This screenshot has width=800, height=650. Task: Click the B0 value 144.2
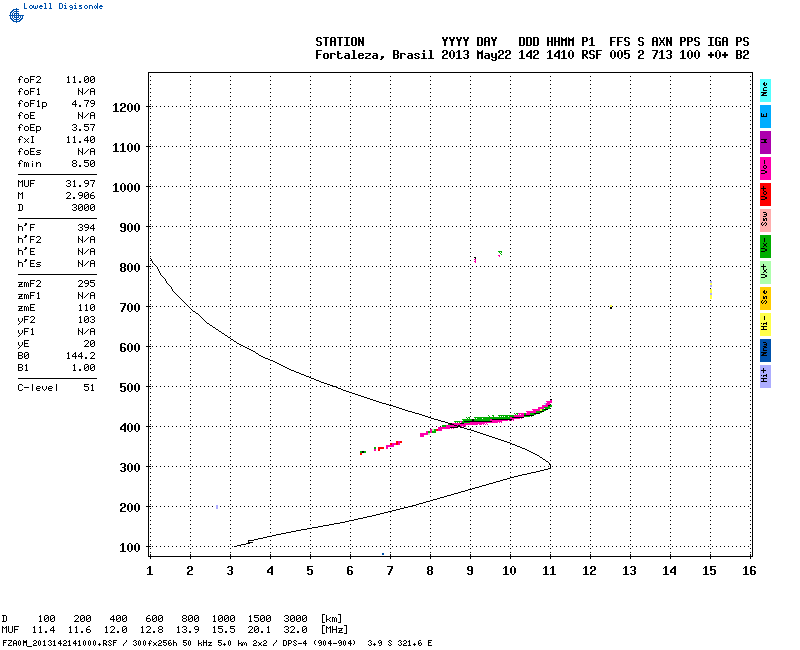click(81, 356)
